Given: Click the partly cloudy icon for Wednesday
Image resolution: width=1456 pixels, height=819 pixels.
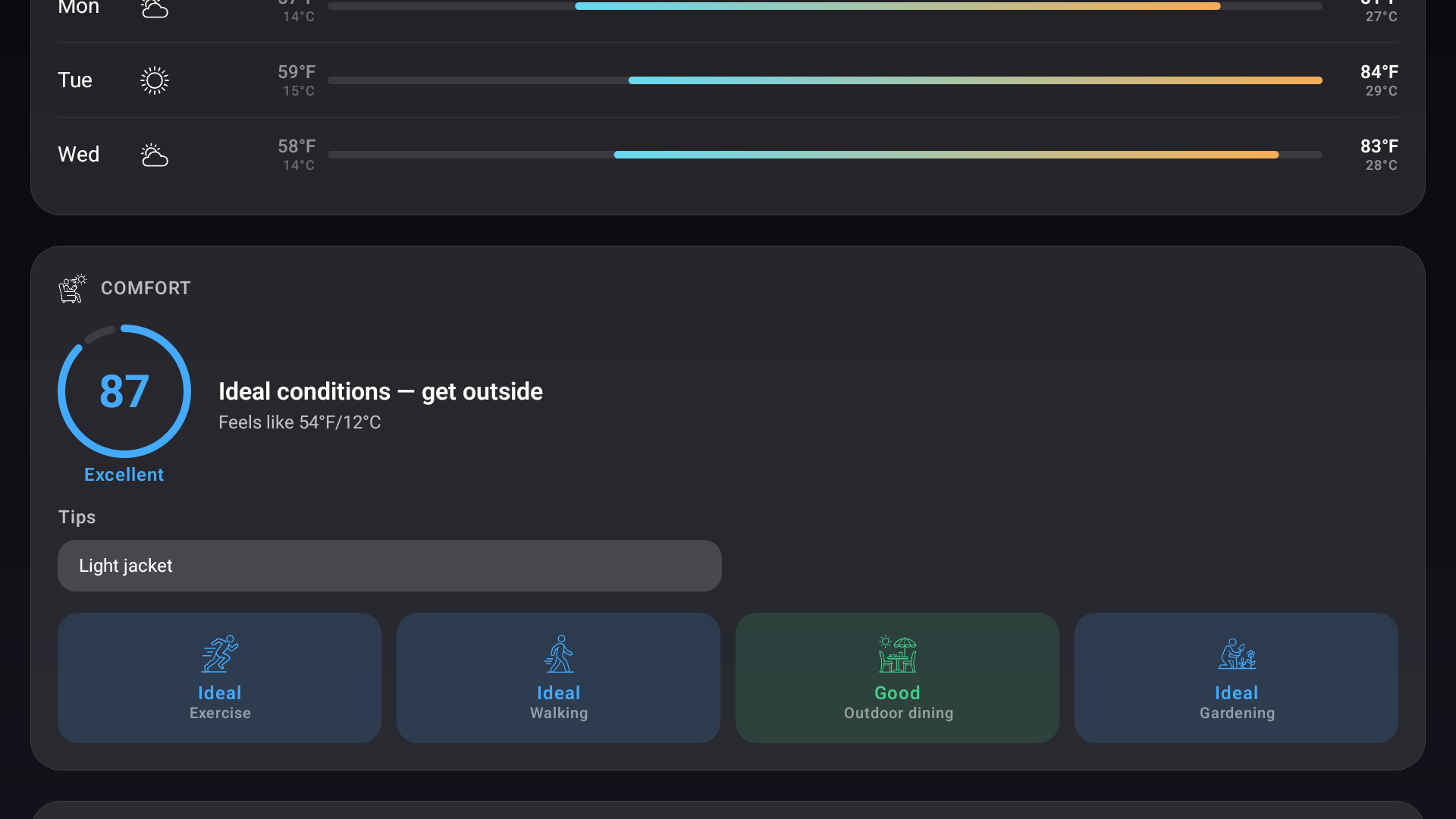Looking at the screenshot, I should coord(154,155).
